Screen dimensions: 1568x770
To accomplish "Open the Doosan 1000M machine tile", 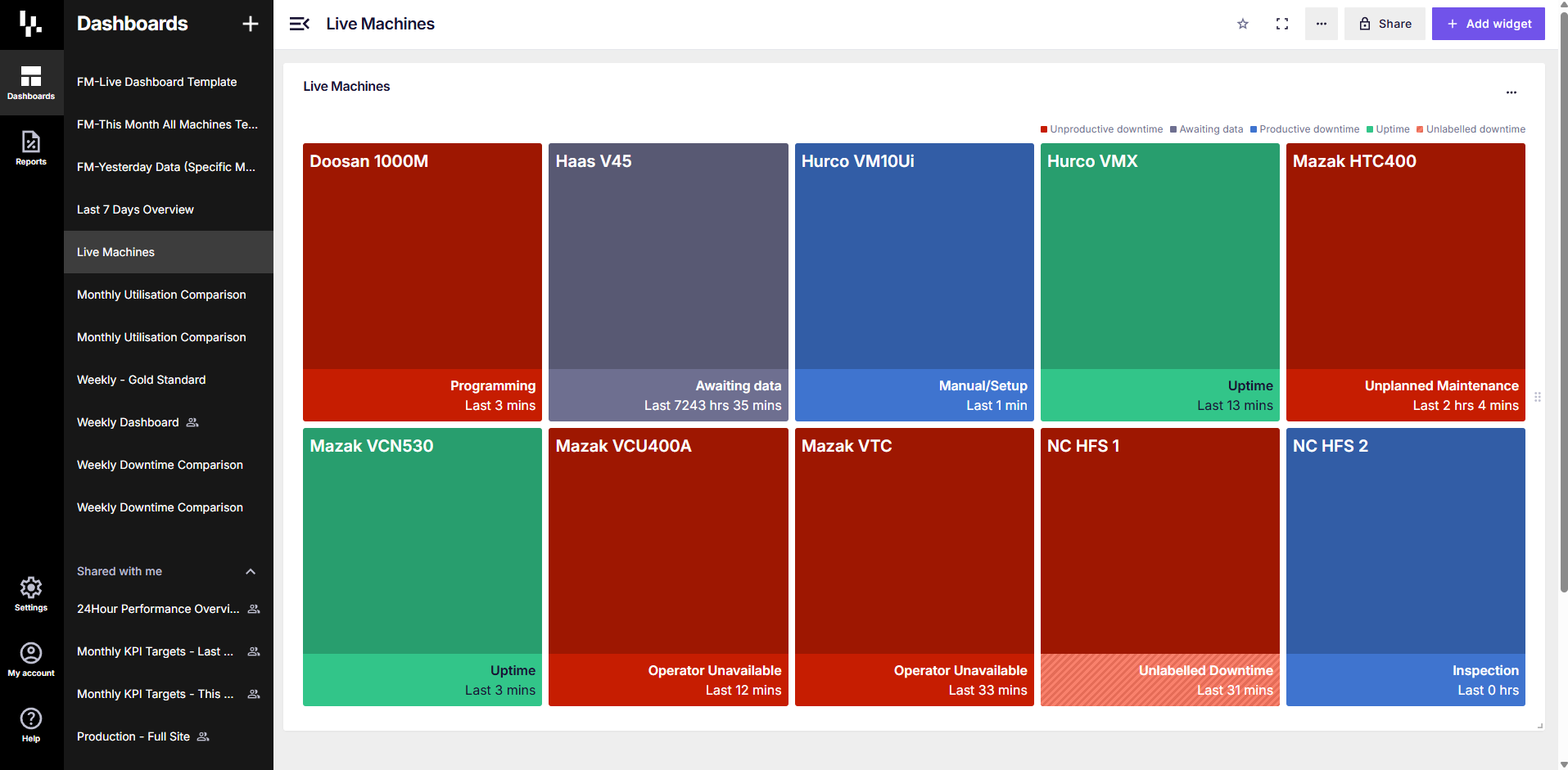I will (x=423, y=282).
